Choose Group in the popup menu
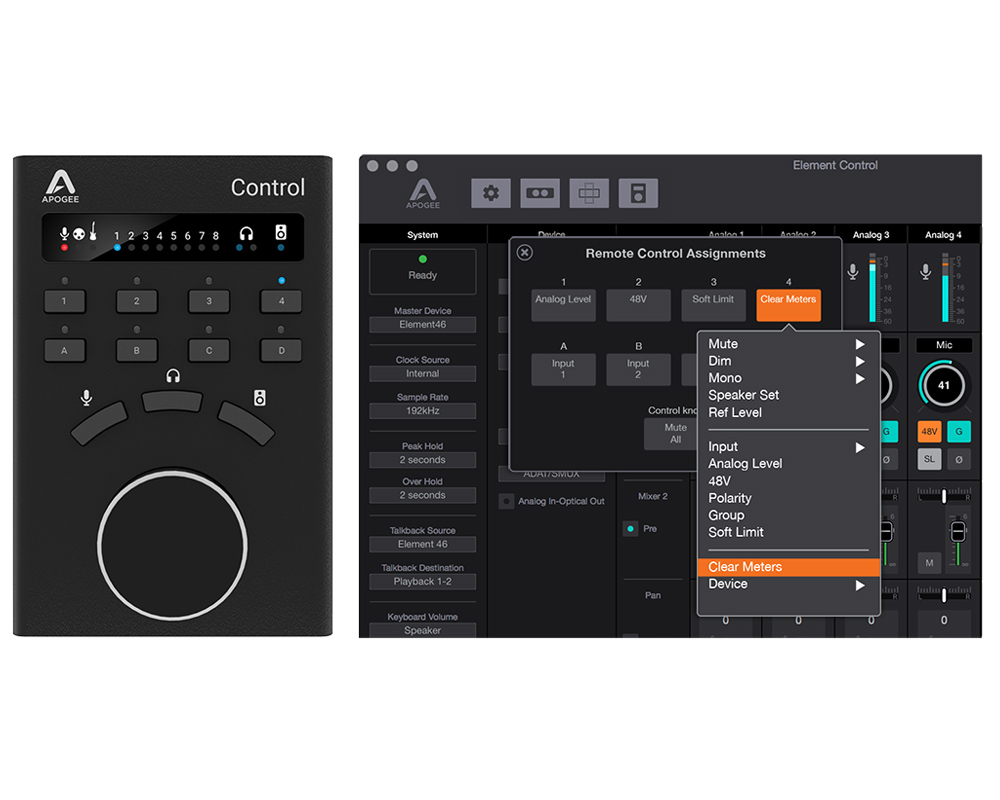Viewport: 1000px width, 800px height. tap(788, 515)
